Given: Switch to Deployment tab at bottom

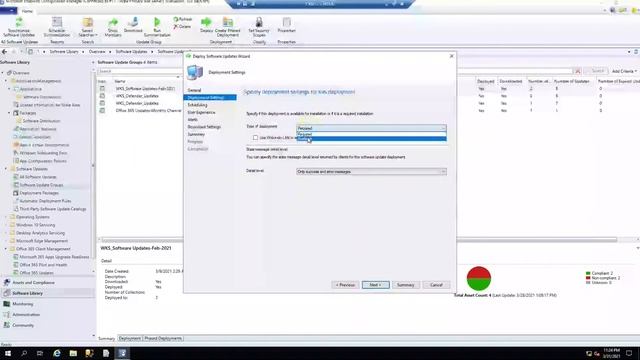Looking at the screenshot, I should [130, 338].
